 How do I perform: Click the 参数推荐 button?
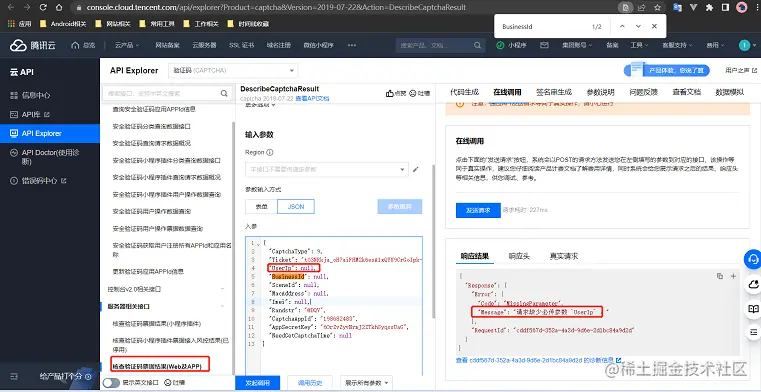click(400, 206)
